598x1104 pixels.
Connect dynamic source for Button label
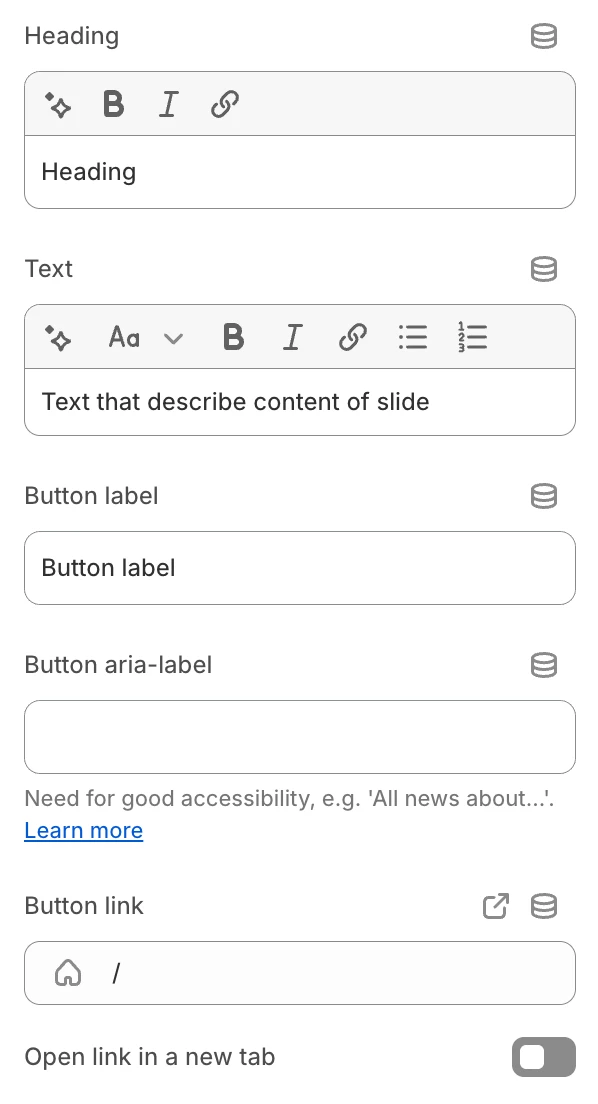543,496
